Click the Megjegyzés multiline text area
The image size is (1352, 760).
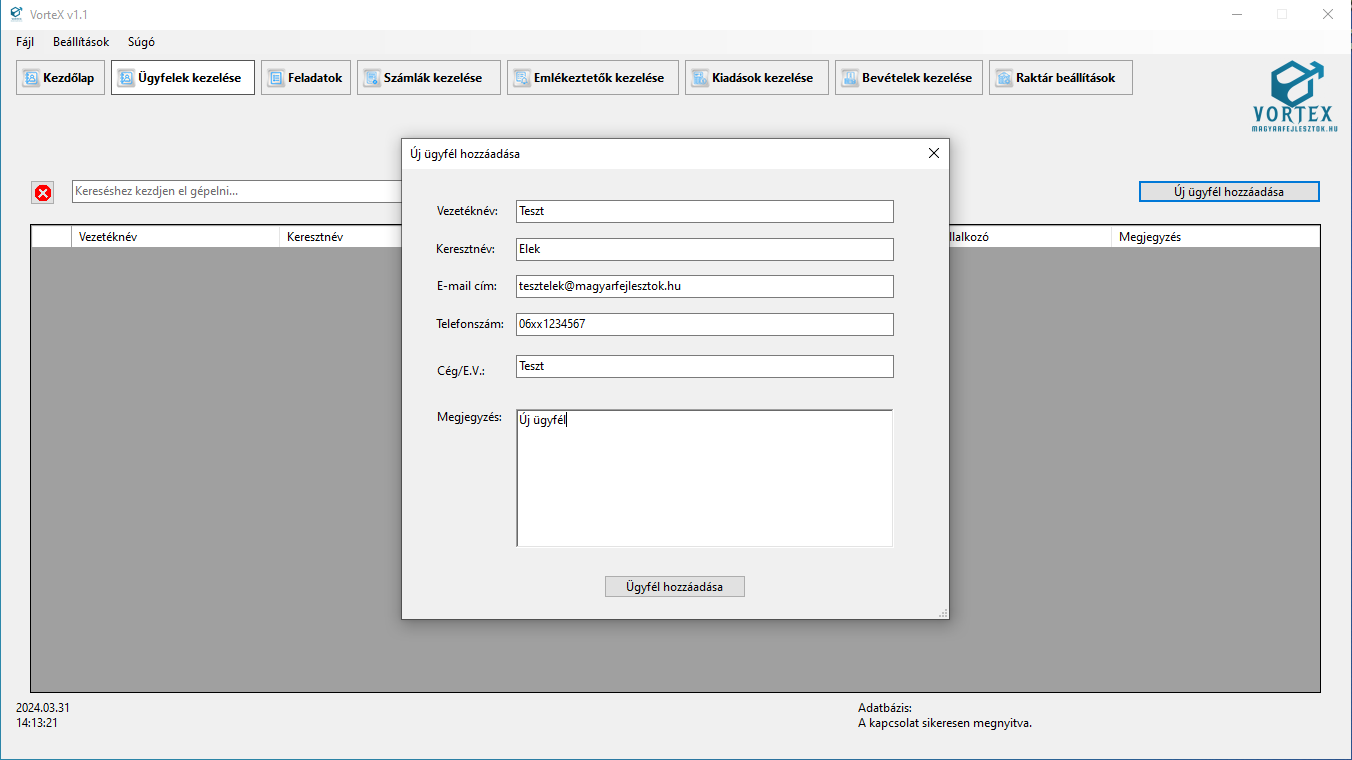click(704, 478)
